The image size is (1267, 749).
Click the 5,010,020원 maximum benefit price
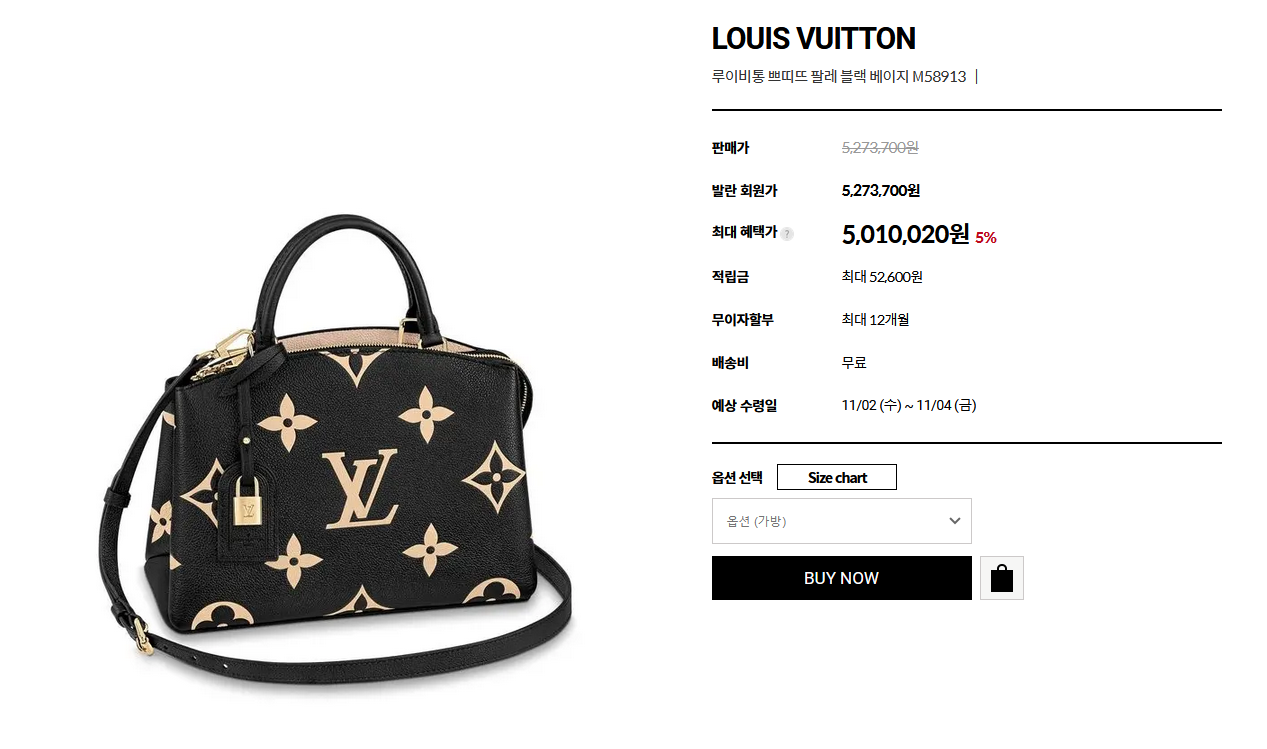906,234
